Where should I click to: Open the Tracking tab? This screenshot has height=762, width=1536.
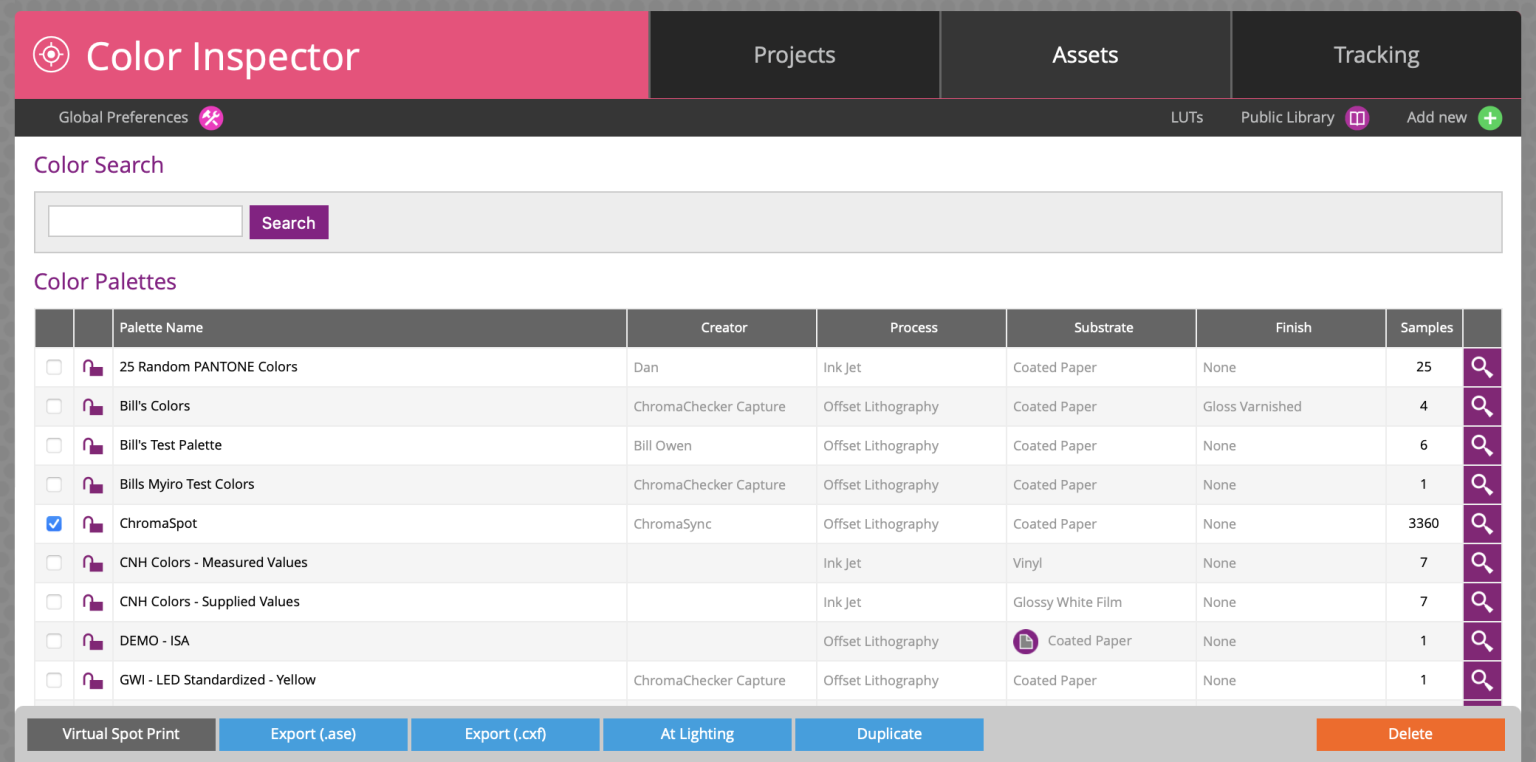coord(1376,55)
